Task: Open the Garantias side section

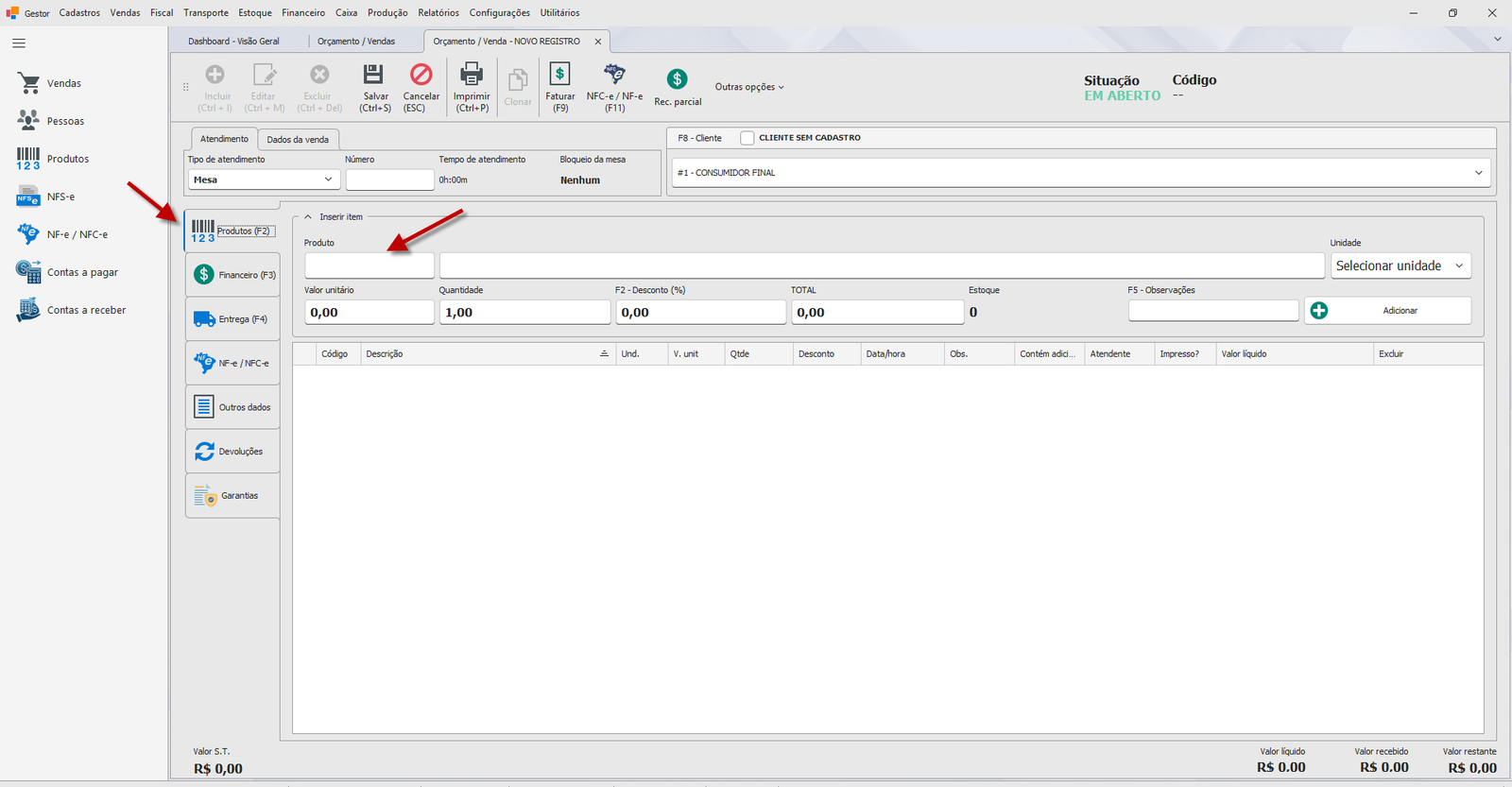Action: (232, 496)
